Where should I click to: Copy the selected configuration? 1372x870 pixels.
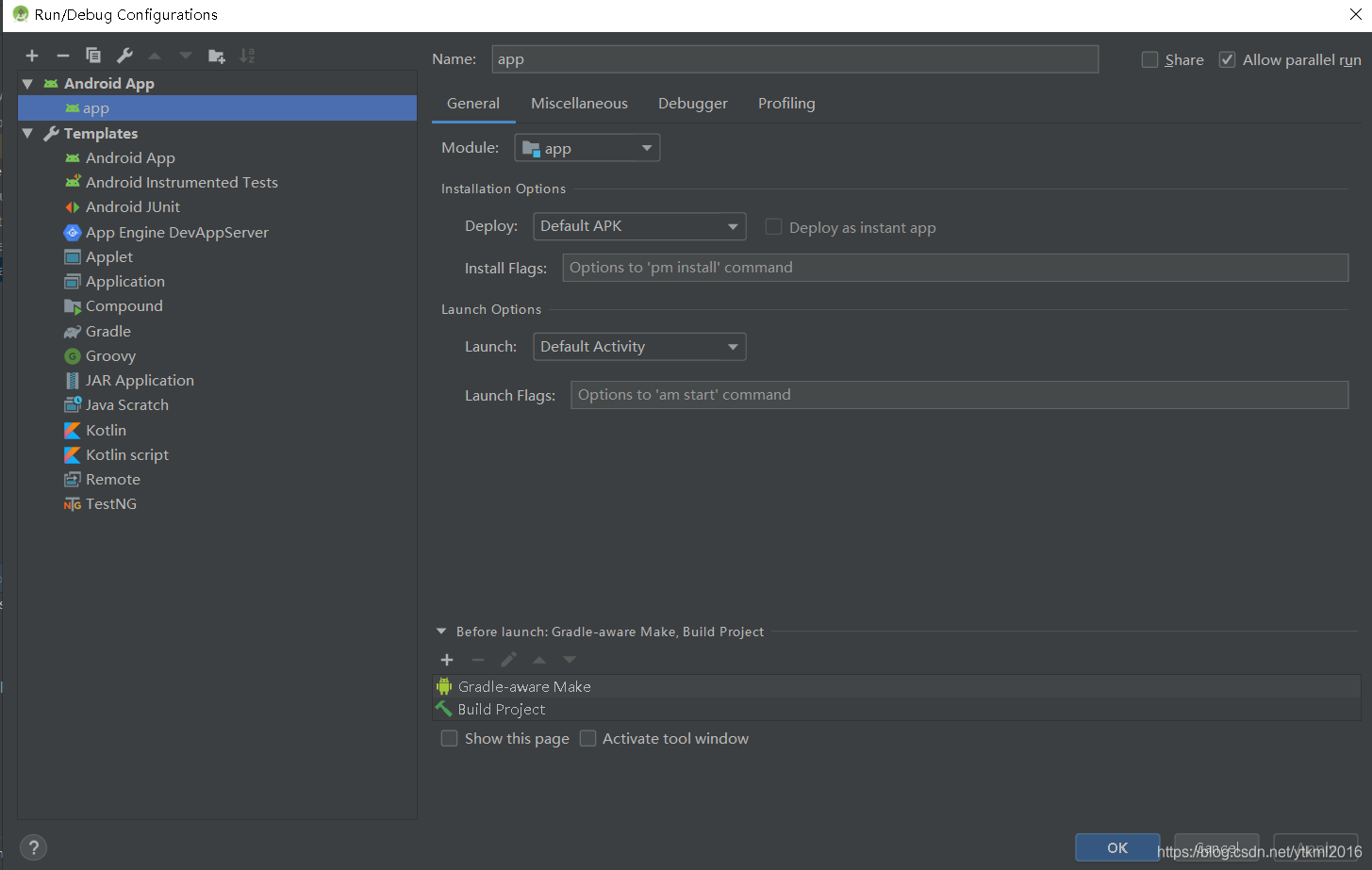click(93, 56)
